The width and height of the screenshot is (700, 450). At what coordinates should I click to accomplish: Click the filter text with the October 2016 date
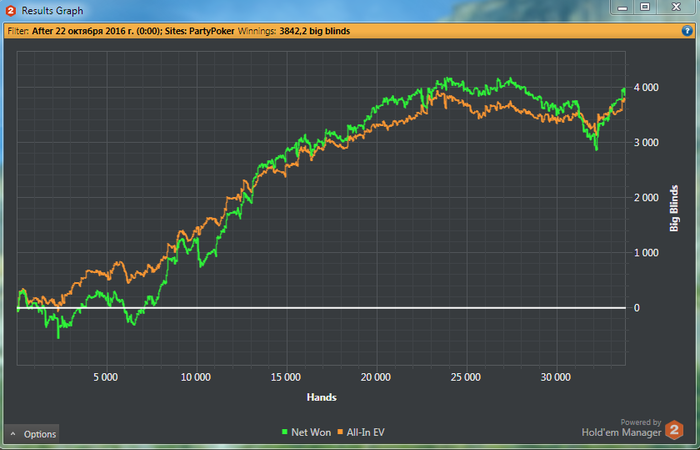point(96,31)
